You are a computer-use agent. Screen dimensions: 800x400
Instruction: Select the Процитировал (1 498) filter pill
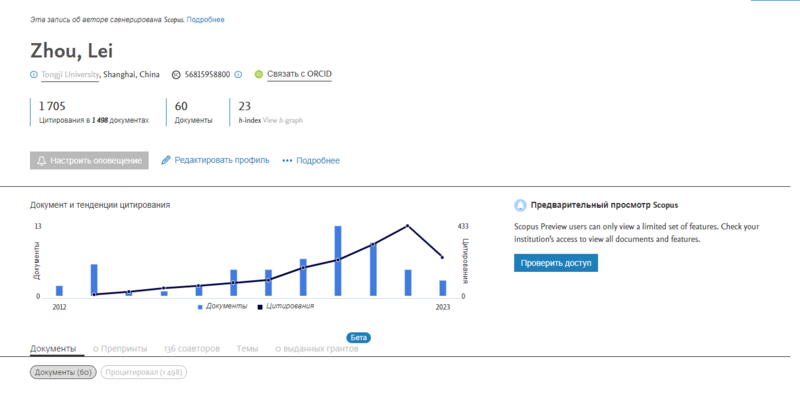(x=144, y=372)
